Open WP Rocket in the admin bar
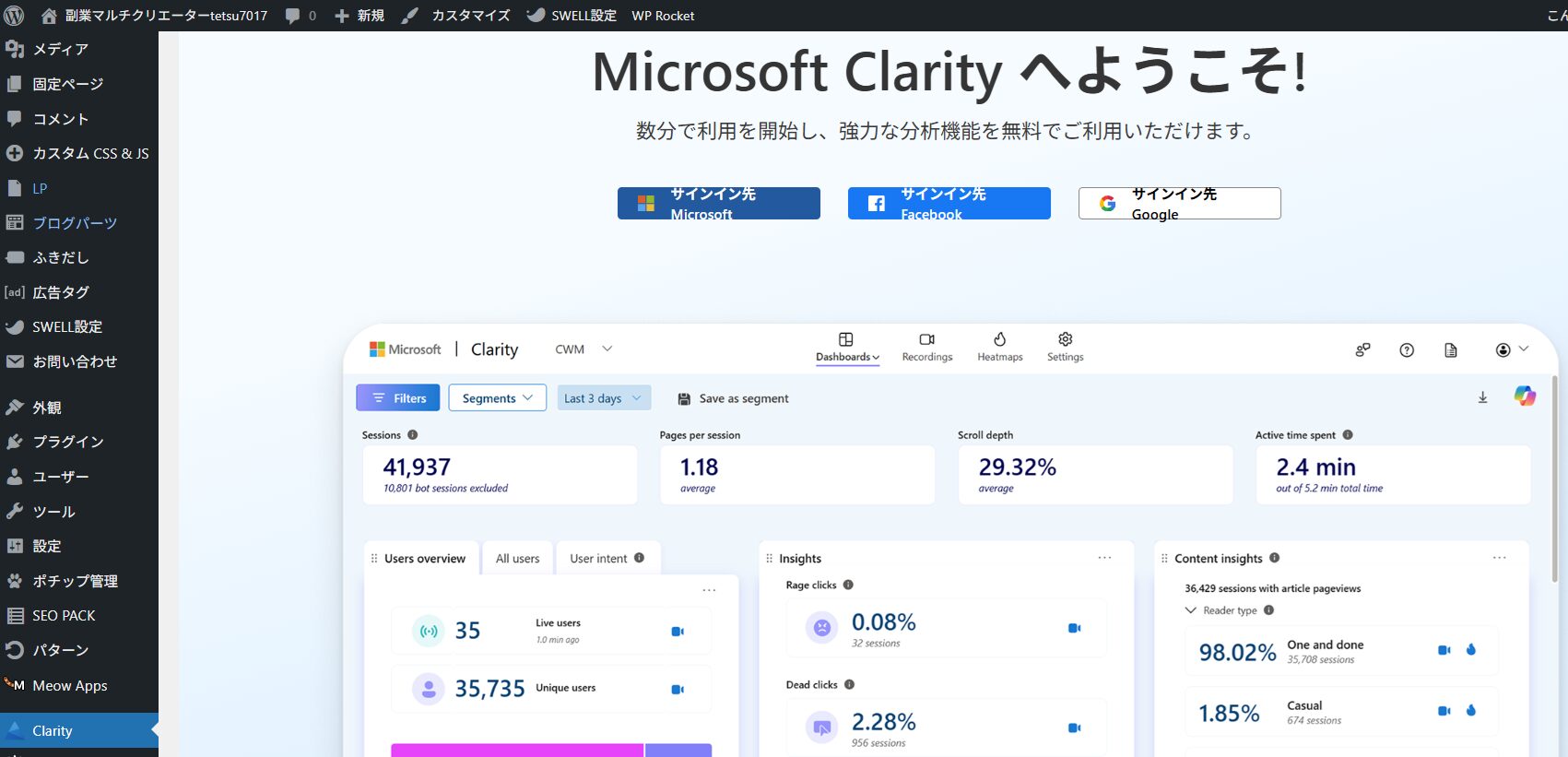Viewport: 1568px width, 757px height. pyautogui.click(x=663, y=16)
